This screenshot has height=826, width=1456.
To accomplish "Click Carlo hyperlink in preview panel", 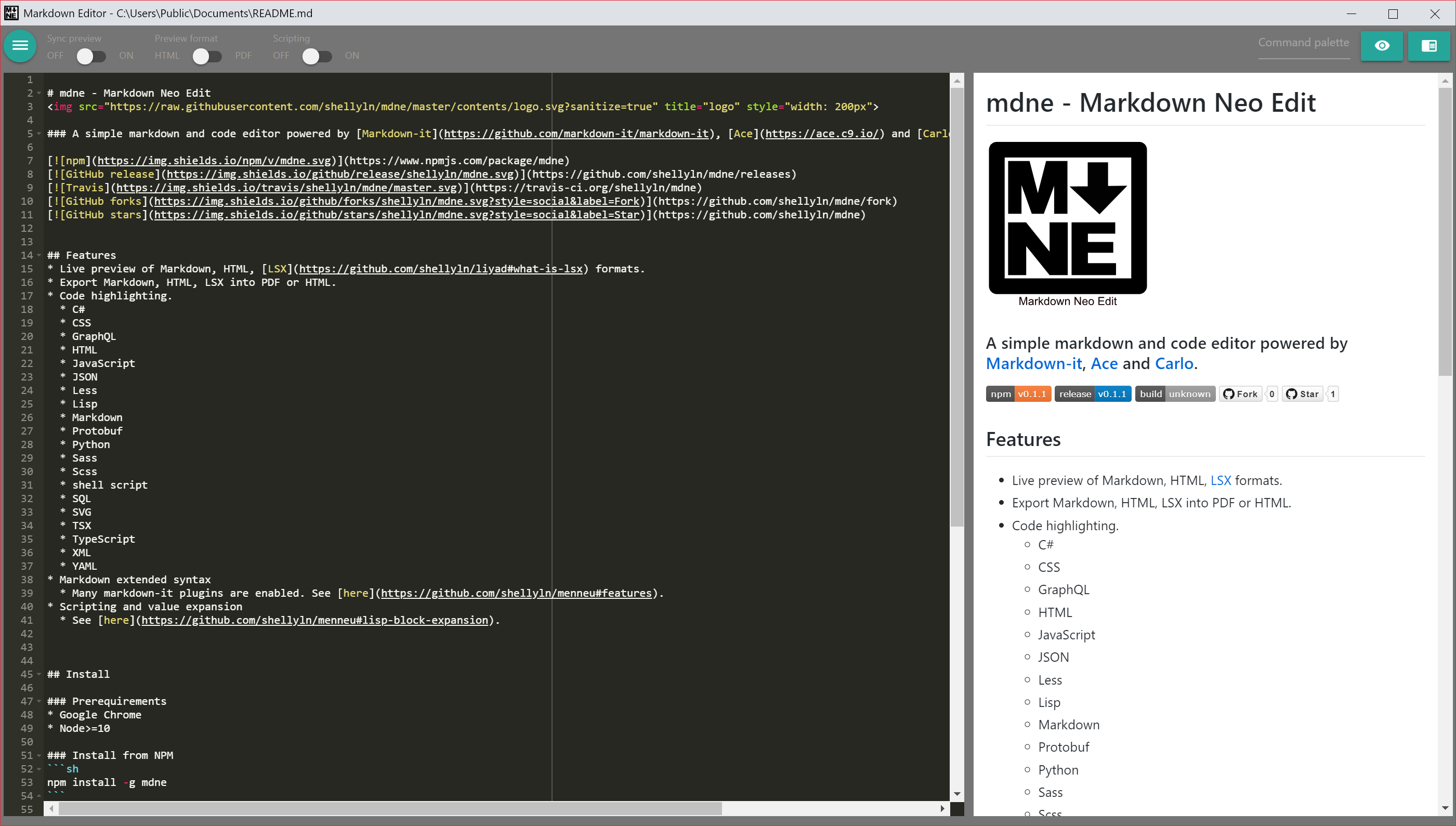I will click(x=1174, y=363).
